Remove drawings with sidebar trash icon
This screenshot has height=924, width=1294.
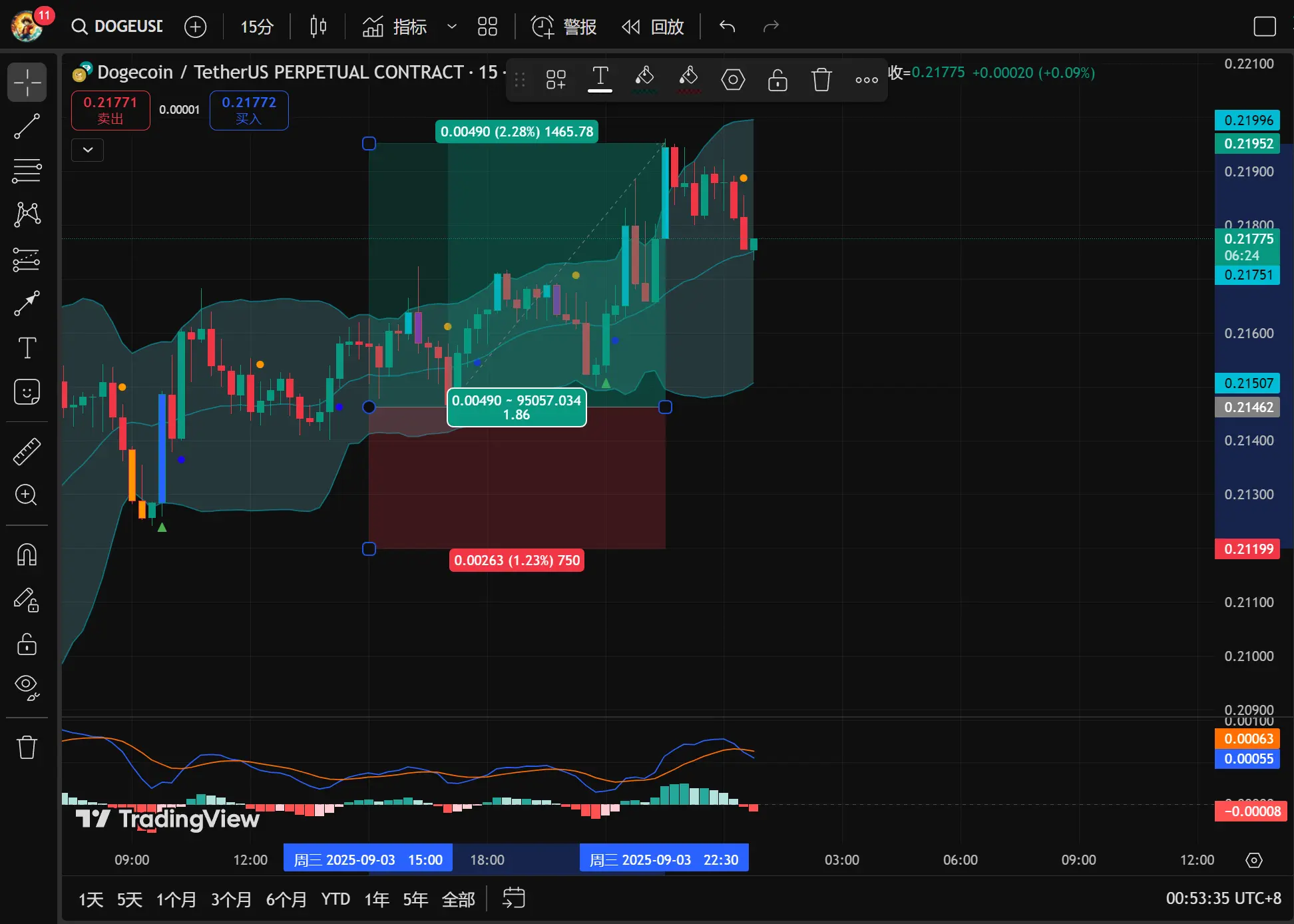(27, 747)
